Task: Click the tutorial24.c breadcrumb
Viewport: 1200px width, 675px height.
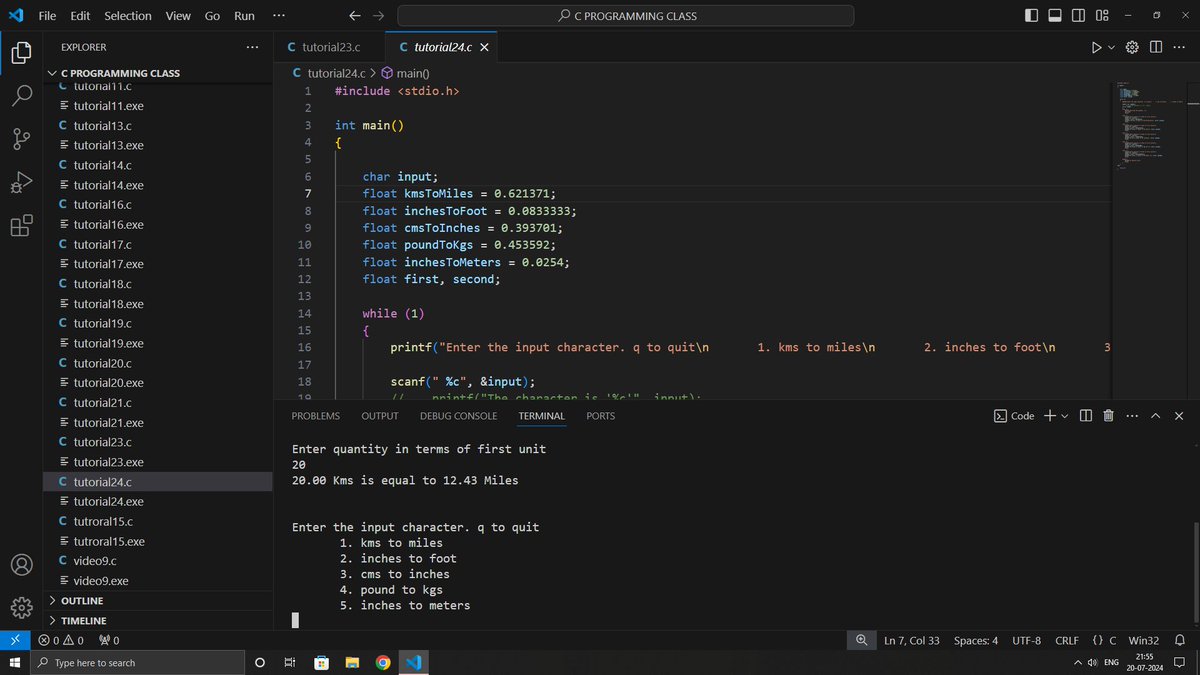Action: point(329,73)
